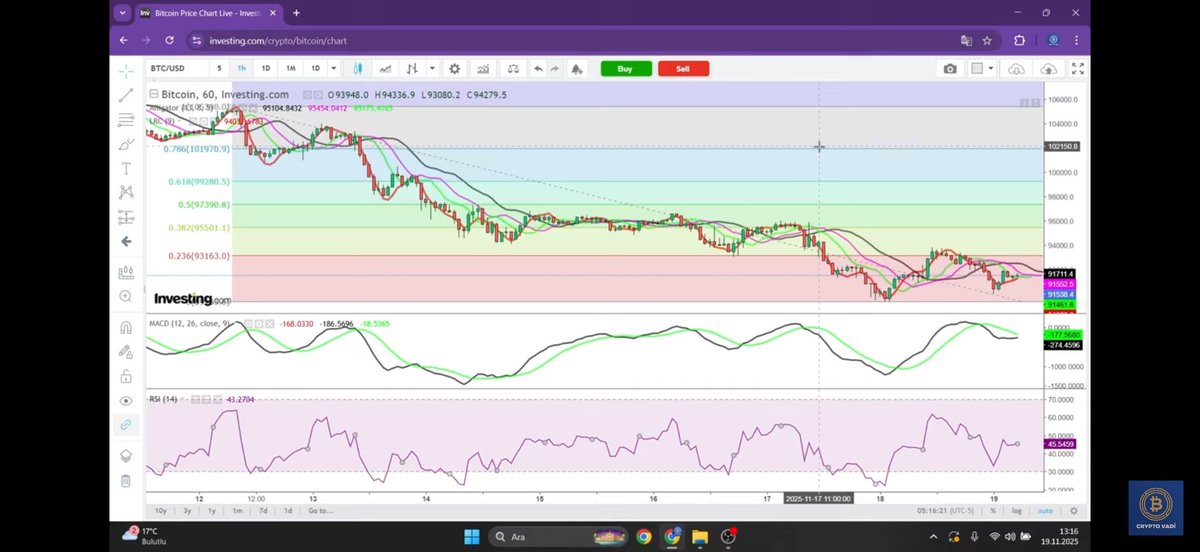Select the brush drawing tool
This screenshot has height=552, width=1200.
(x=126, y=144)
